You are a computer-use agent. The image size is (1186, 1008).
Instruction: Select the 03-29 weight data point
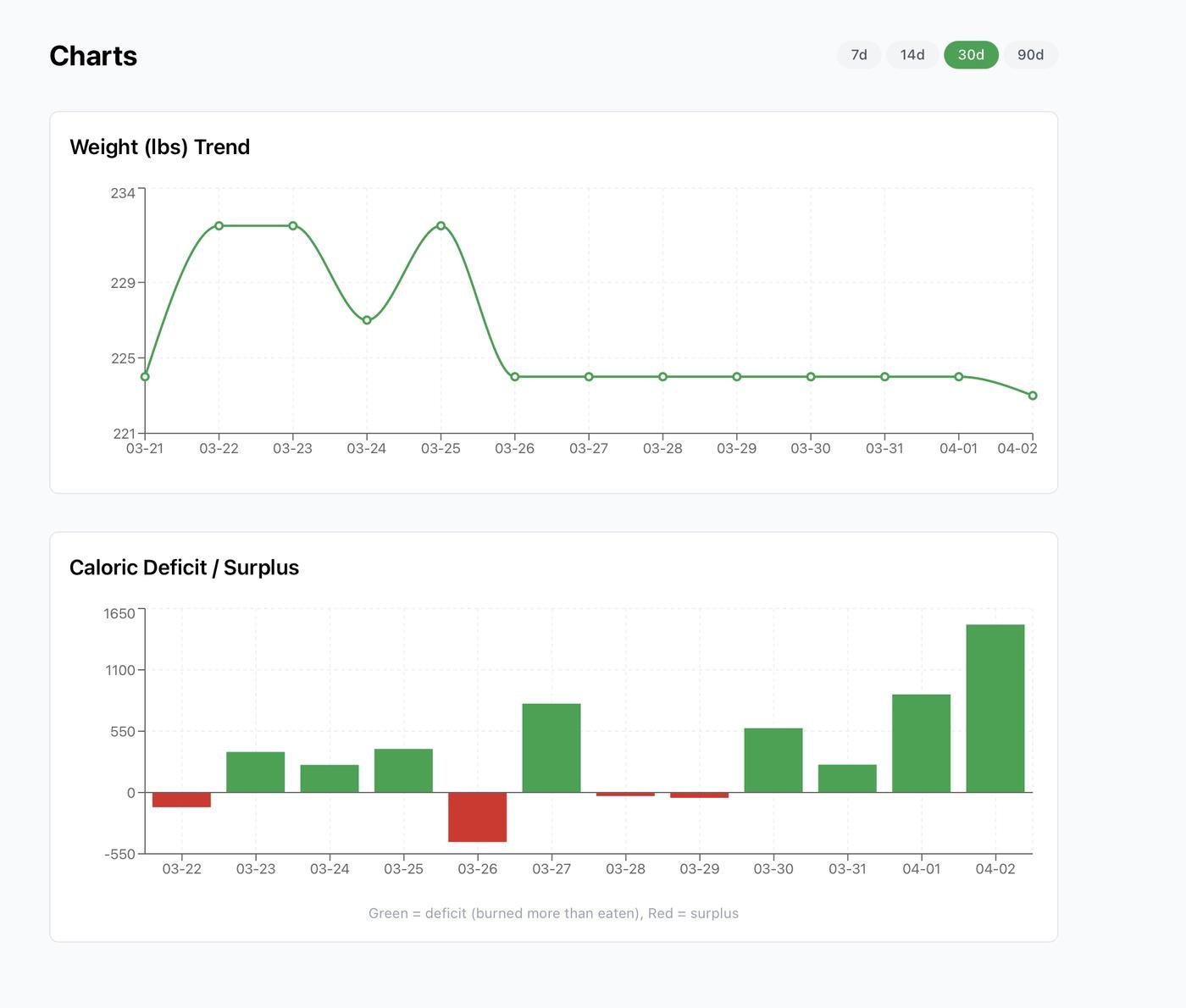(737, 377)
